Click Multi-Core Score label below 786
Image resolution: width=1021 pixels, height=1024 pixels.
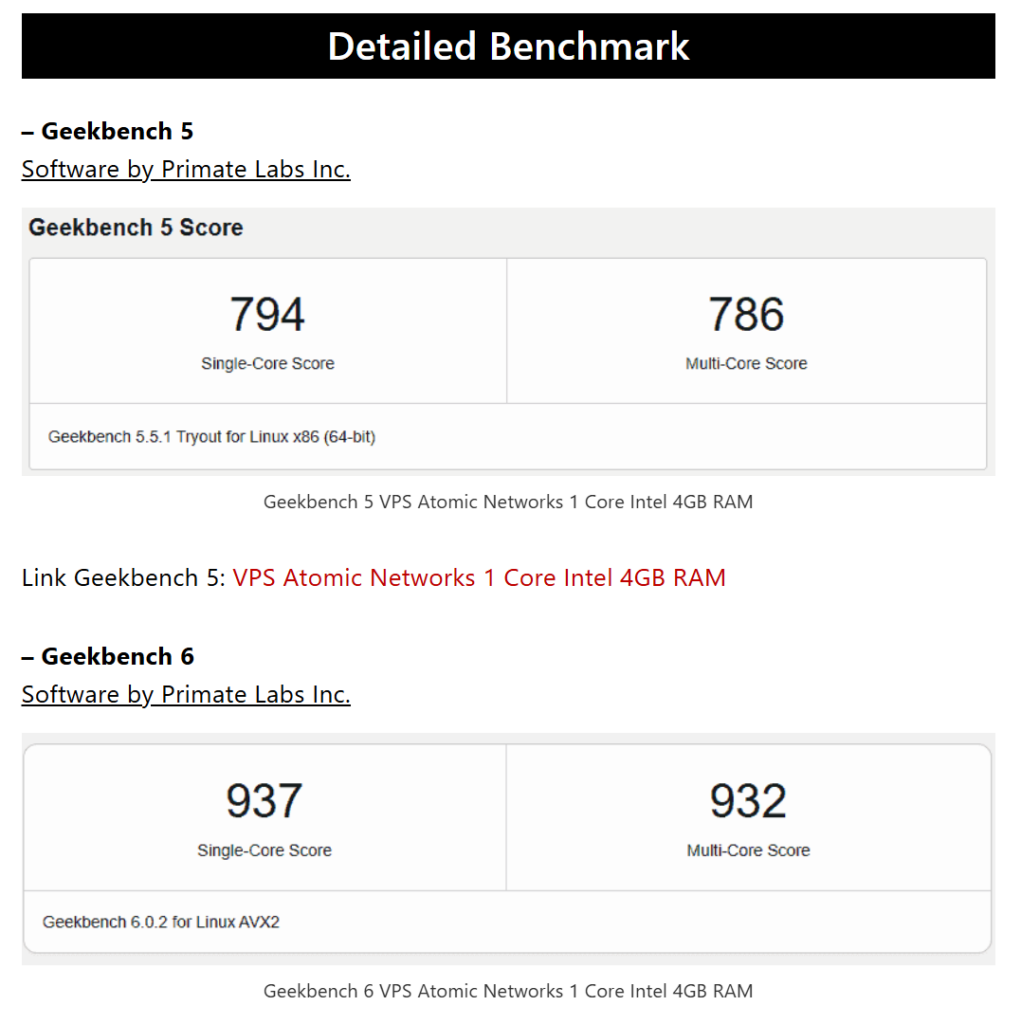[746, 364]
